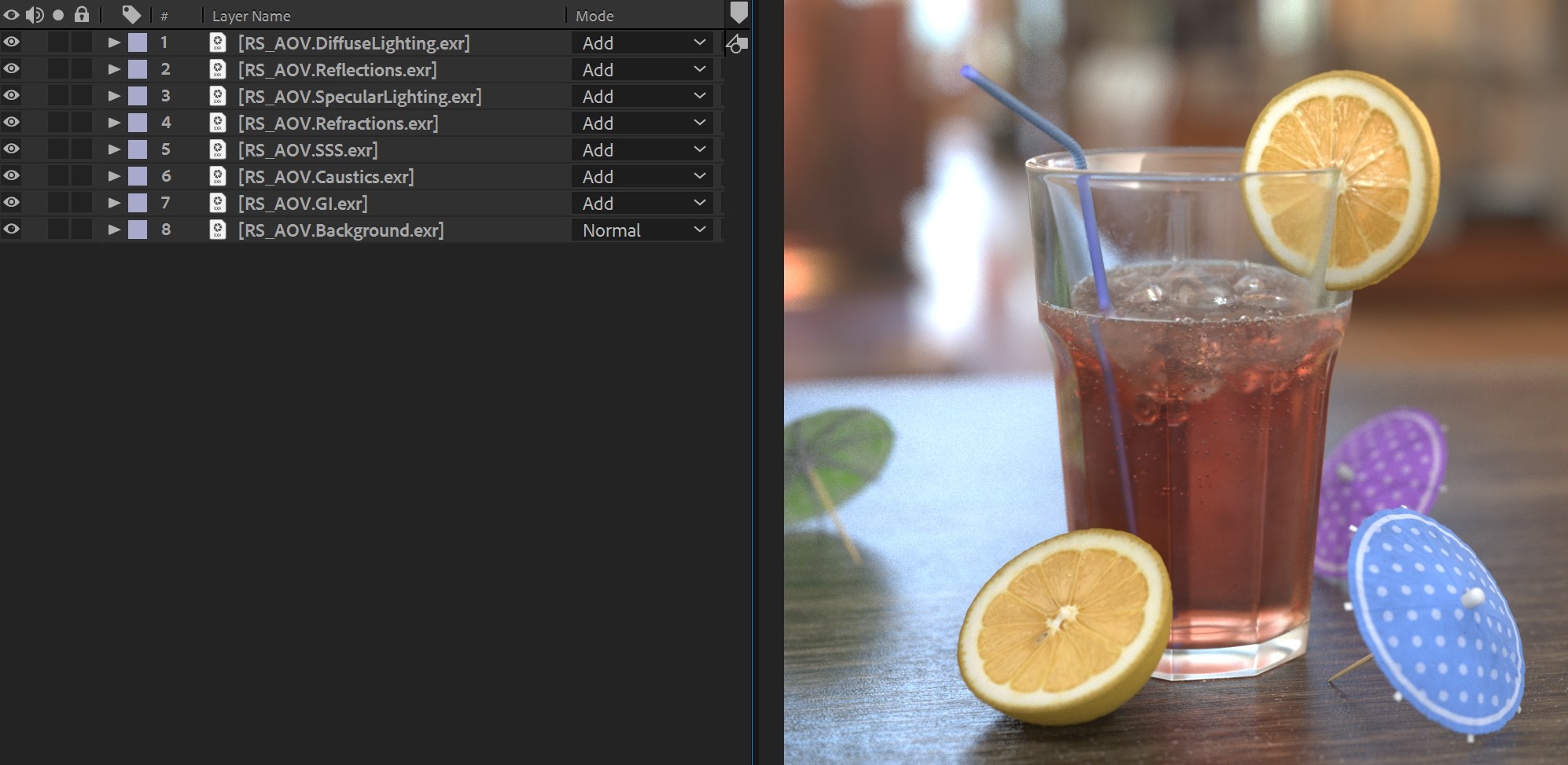Select the RS_AOV.DiffuseLighting.exr layer name
Viewport: 1568px width, 765px height.
354,42
